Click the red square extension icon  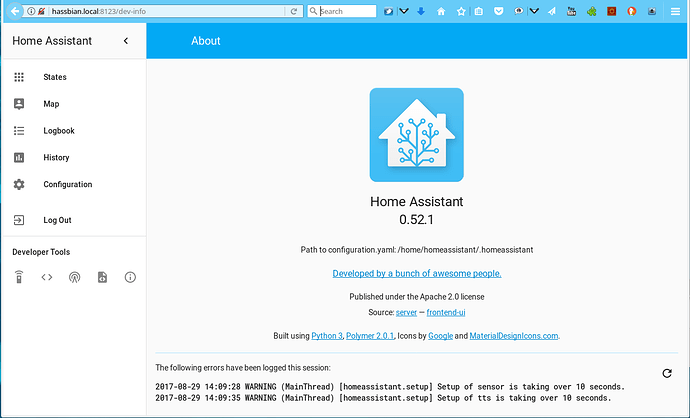[611, 11]
